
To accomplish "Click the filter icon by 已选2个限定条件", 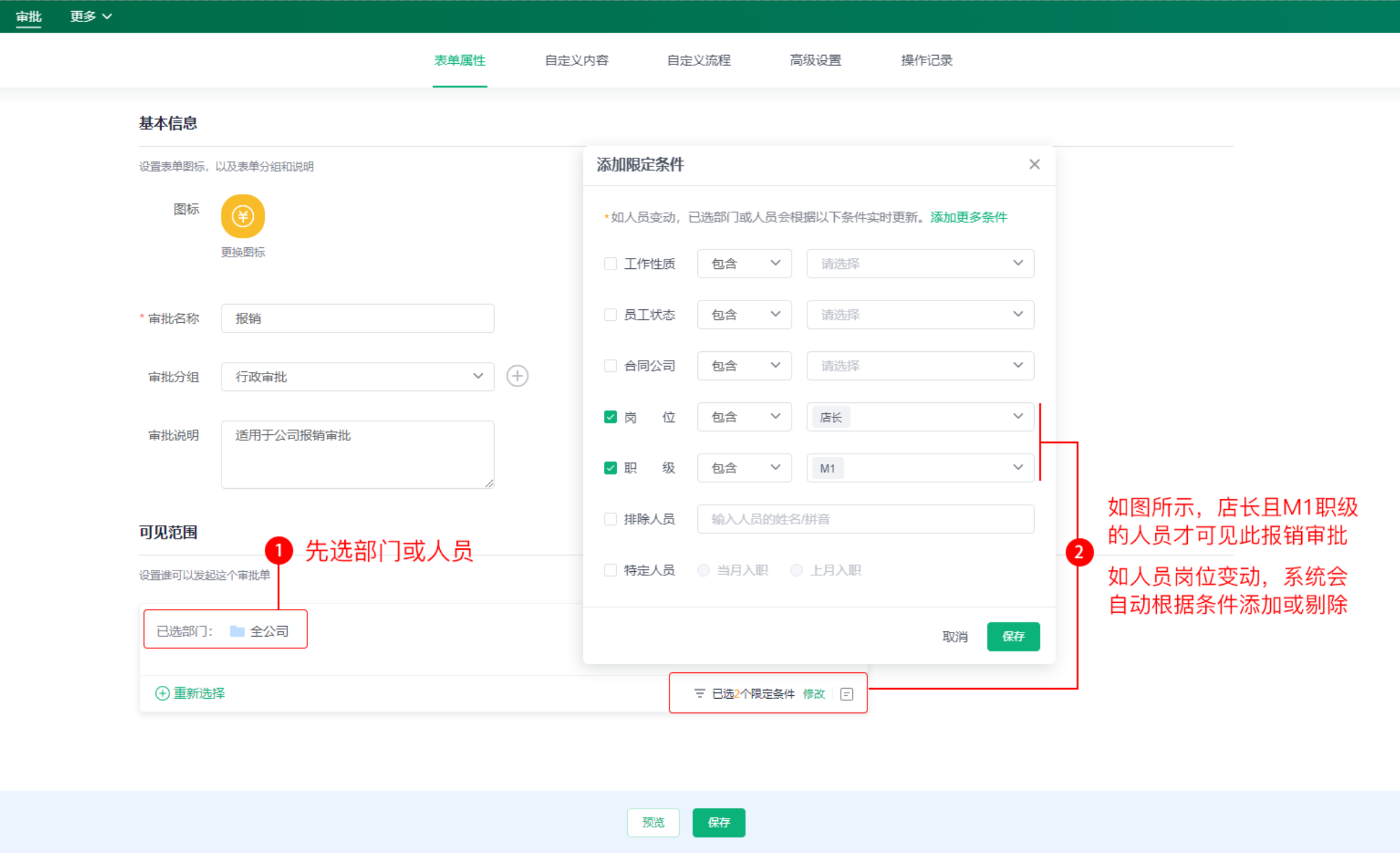I will coord(699,693).
